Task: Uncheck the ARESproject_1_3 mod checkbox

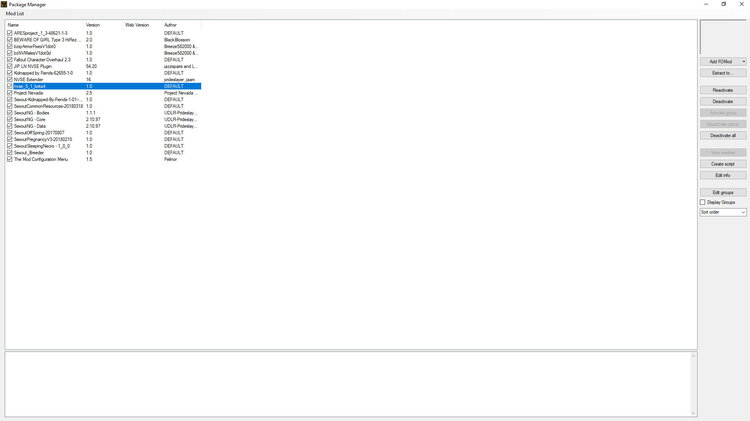Action: click(x=10, y=33)
